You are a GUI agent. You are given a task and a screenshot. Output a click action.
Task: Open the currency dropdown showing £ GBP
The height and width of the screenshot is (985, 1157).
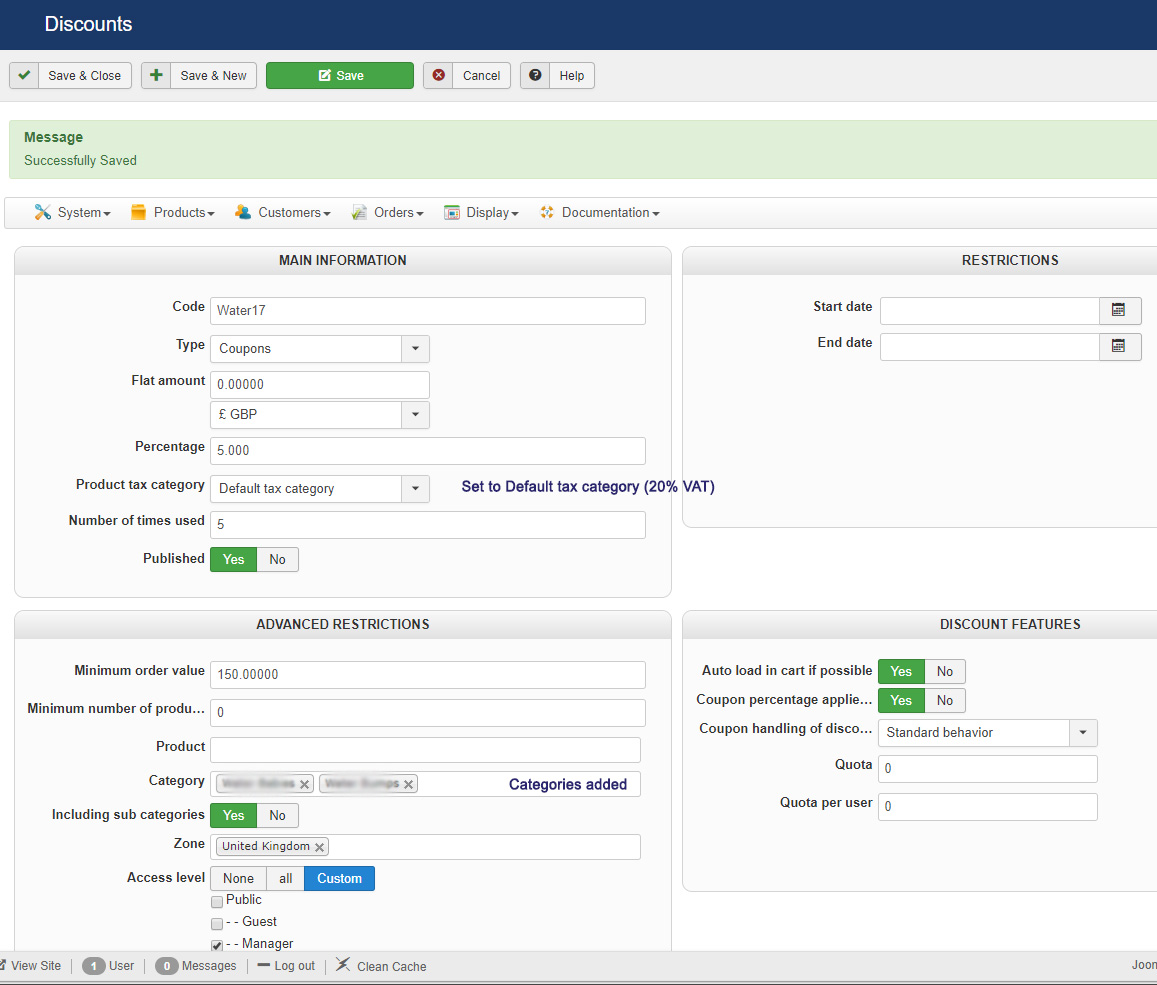(320, 415)
